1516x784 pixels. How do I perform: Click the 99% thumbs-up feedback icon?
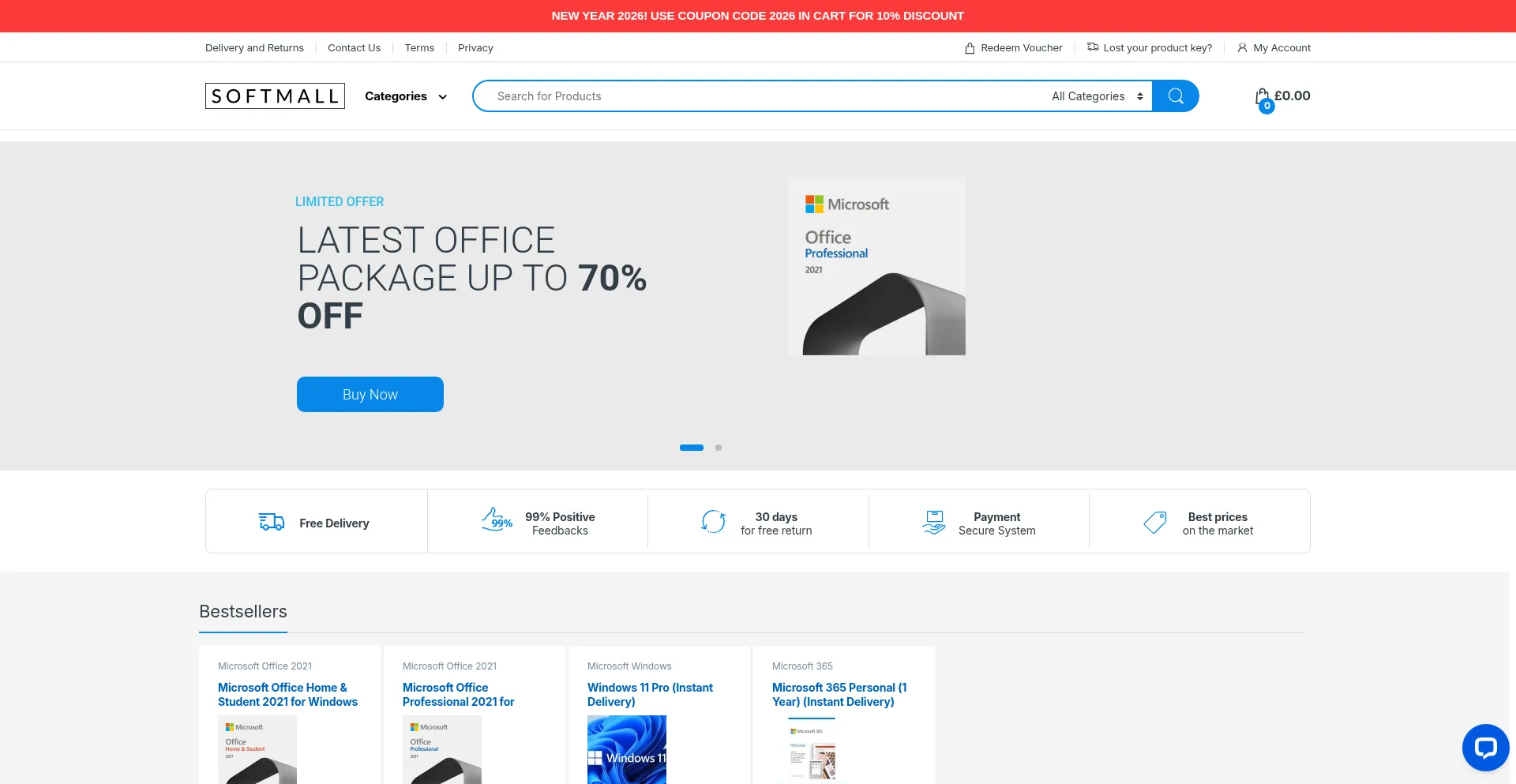(x=497, y=520)
